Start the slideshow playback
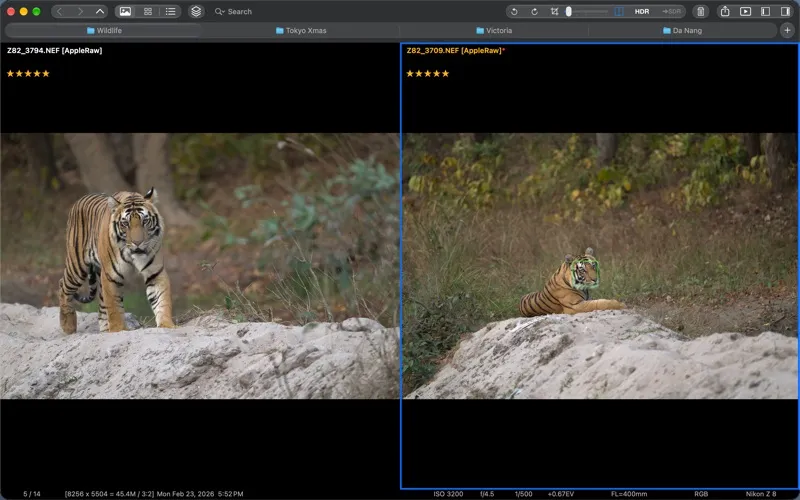 point(745,11)
